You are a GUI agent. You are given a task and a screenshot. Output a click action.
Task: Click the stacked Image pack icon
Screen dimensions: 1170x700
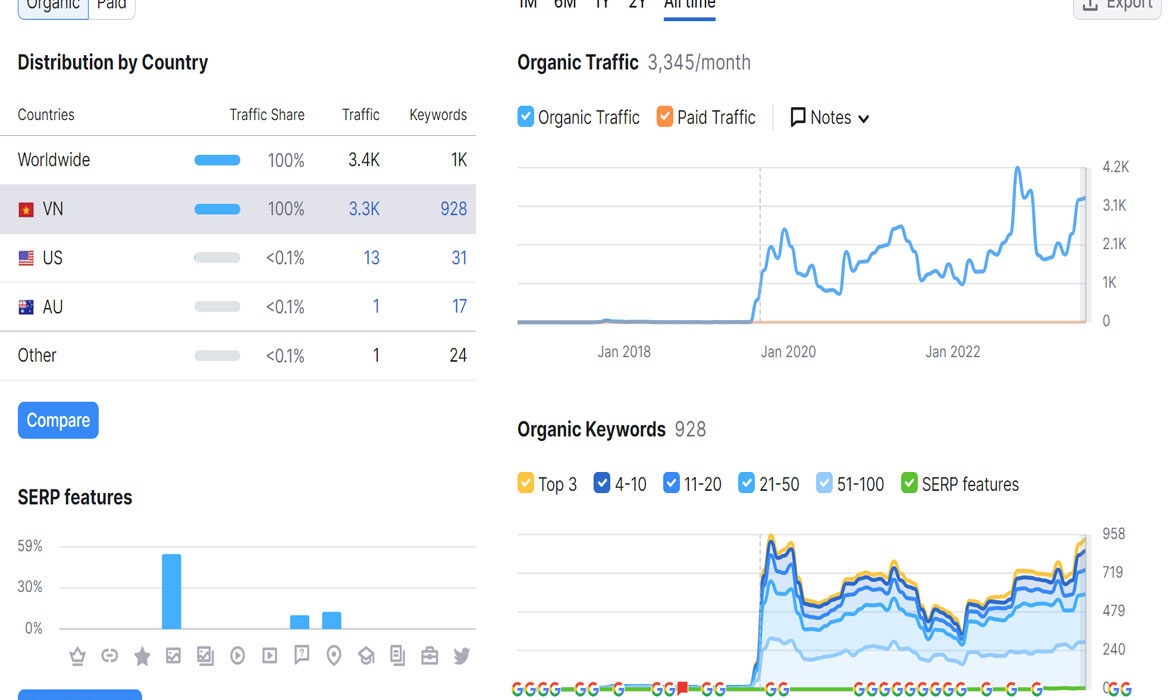point(205,656)
